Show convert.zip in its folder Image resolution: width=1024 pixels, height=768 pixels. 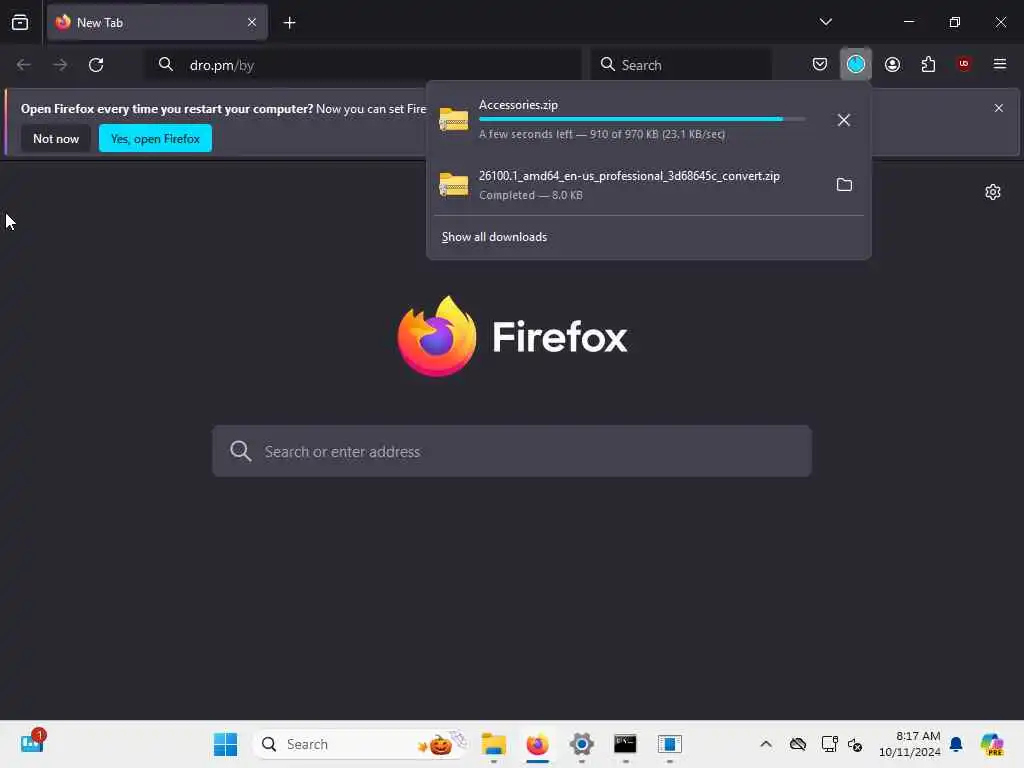844,185
